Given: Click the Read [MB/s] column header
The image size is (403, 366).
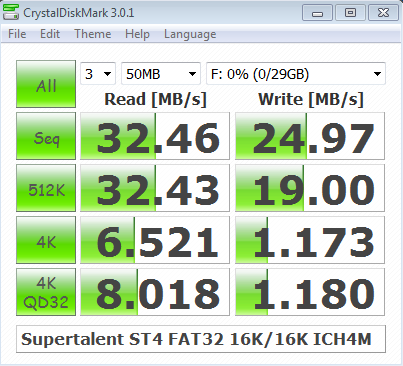Looking at the screenshot, I should pyautogui.click(x=155, y=99).
